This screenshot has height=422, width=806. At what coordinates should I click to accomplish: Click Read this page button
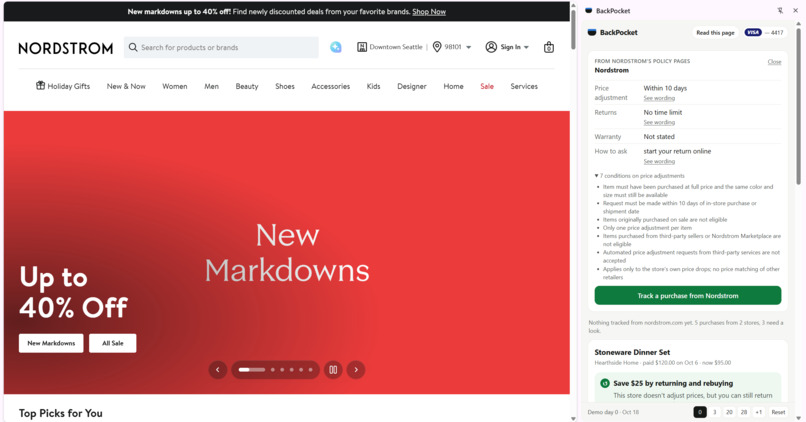click(715, 32)
